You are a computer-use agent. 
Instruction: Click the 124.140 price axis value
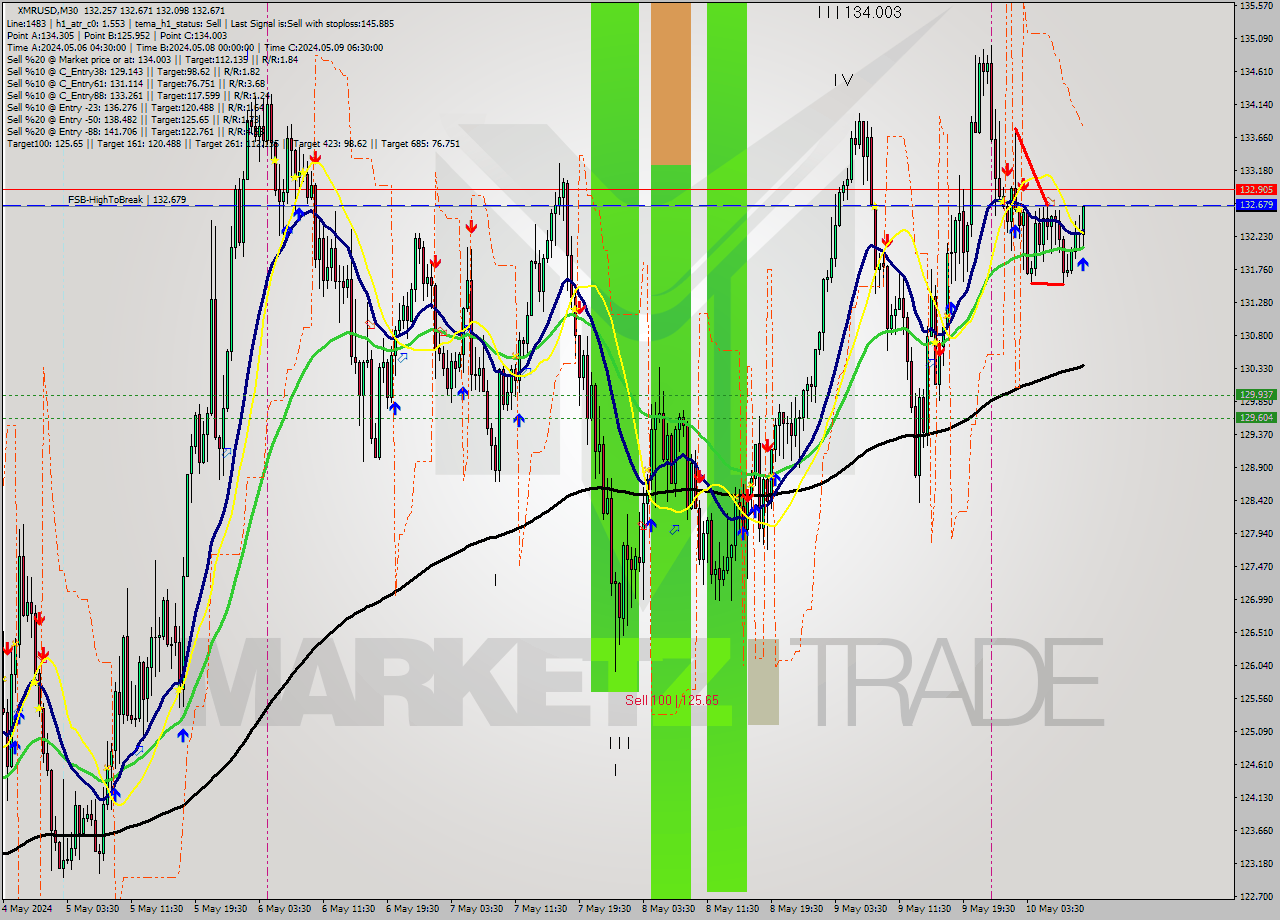1256,798
